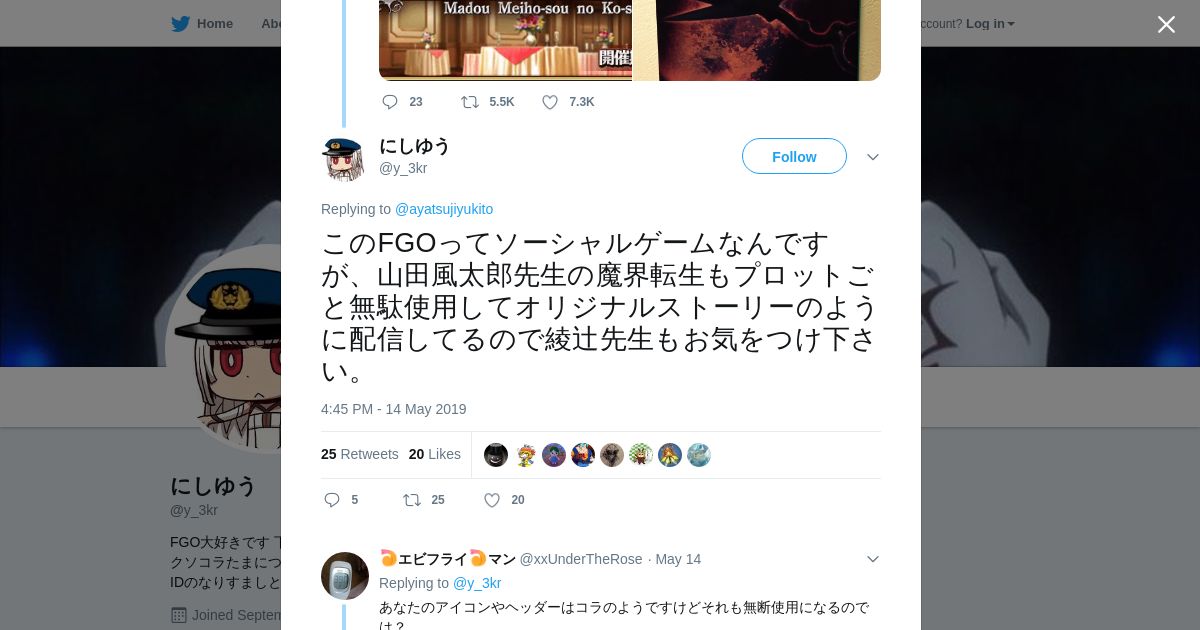Reply using speech bubble icon showing 5
1200x630 pixels.
pos(332,500)
